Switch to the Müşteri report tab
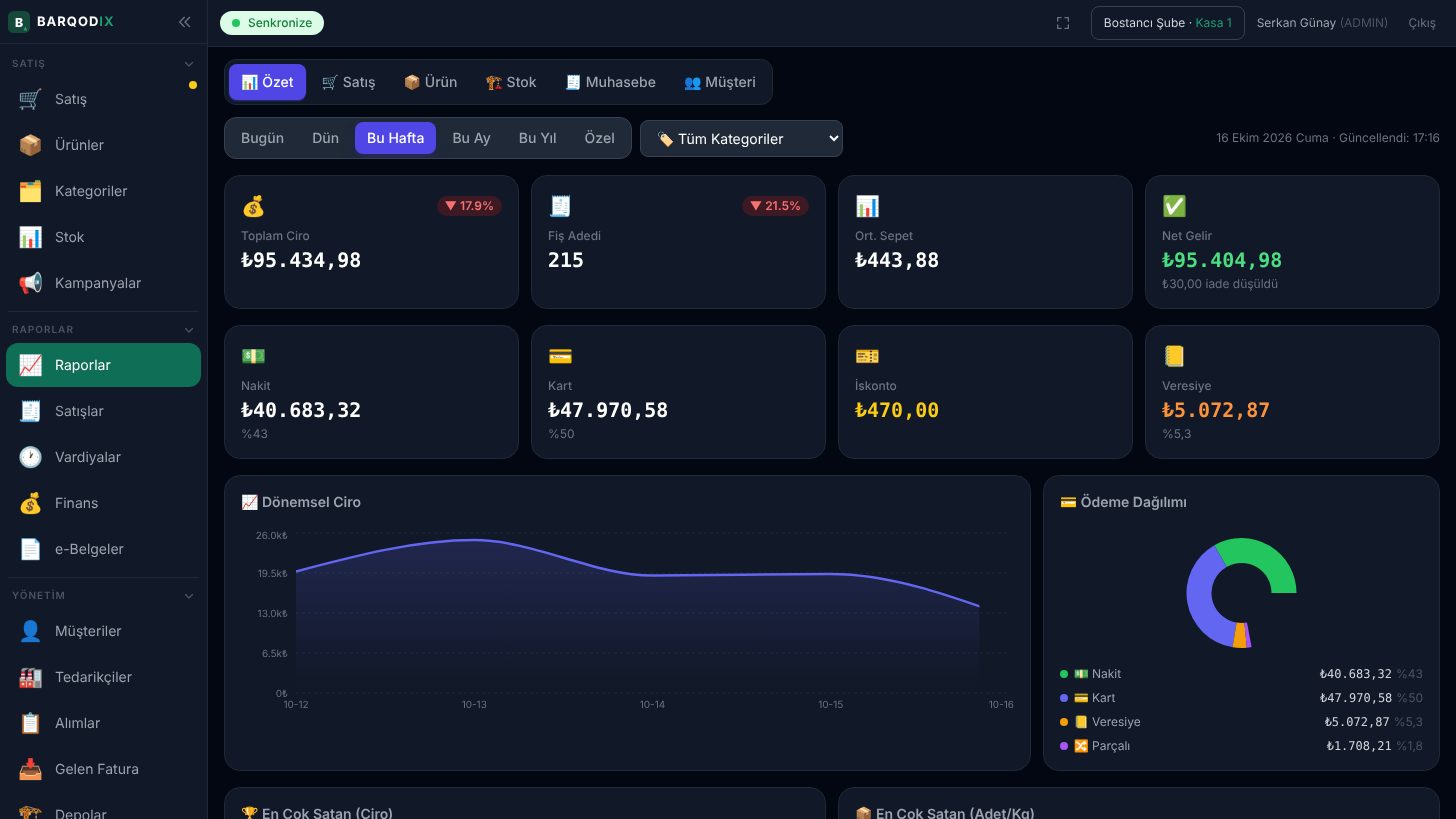This screenshot has width=1456, height=819. pos(720,82)
